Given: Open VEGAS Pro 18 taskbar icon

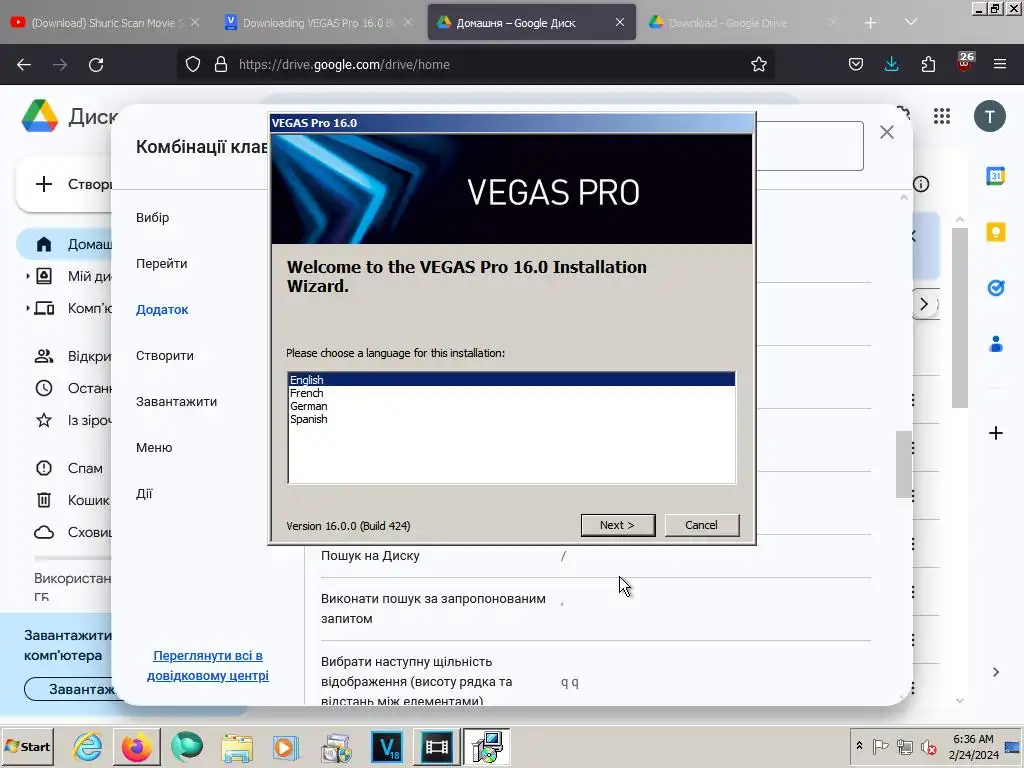Looking at the screenshot, I should click(x=387, y=746).
